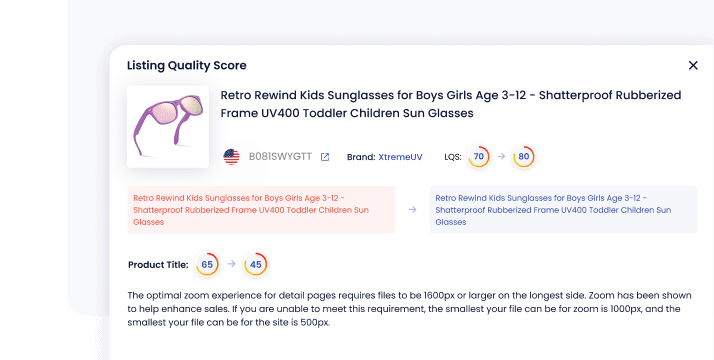The image size is (714, 360).
Task: Select the blue suggested title box
Action: click(x=563, y=210)
